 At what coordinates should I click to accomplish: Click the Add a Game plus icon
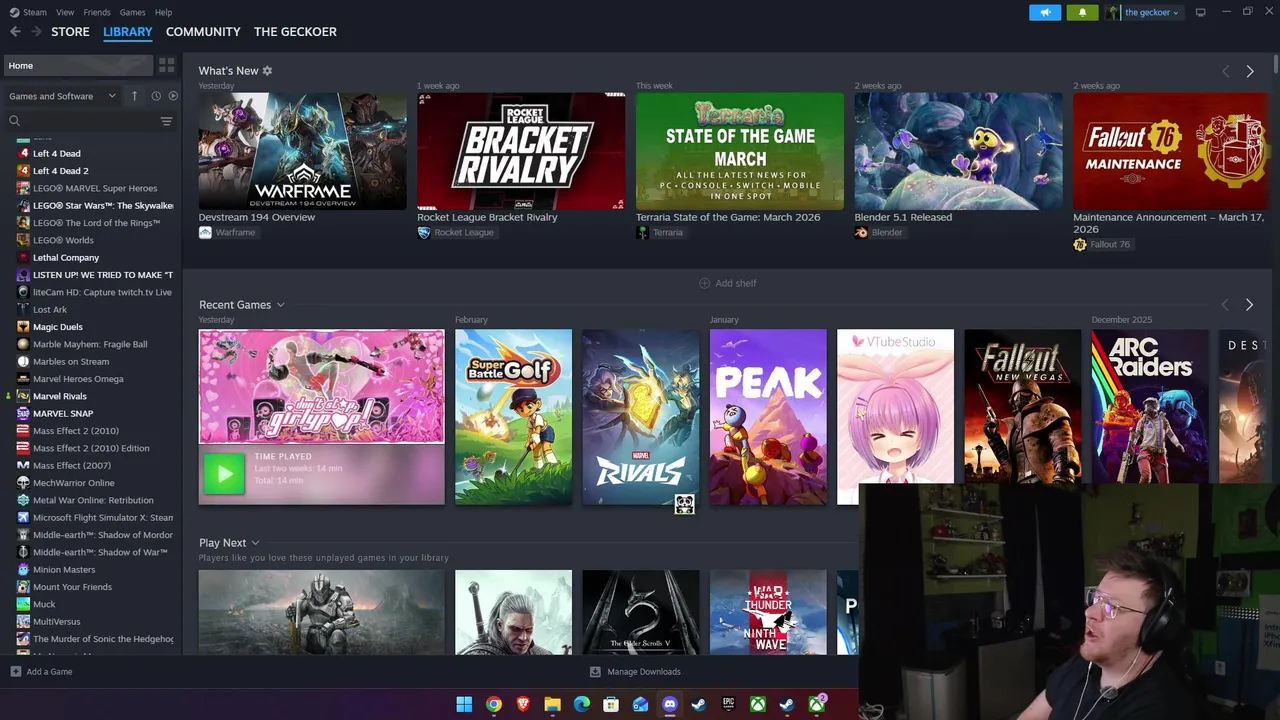click(x=15, y=672)
